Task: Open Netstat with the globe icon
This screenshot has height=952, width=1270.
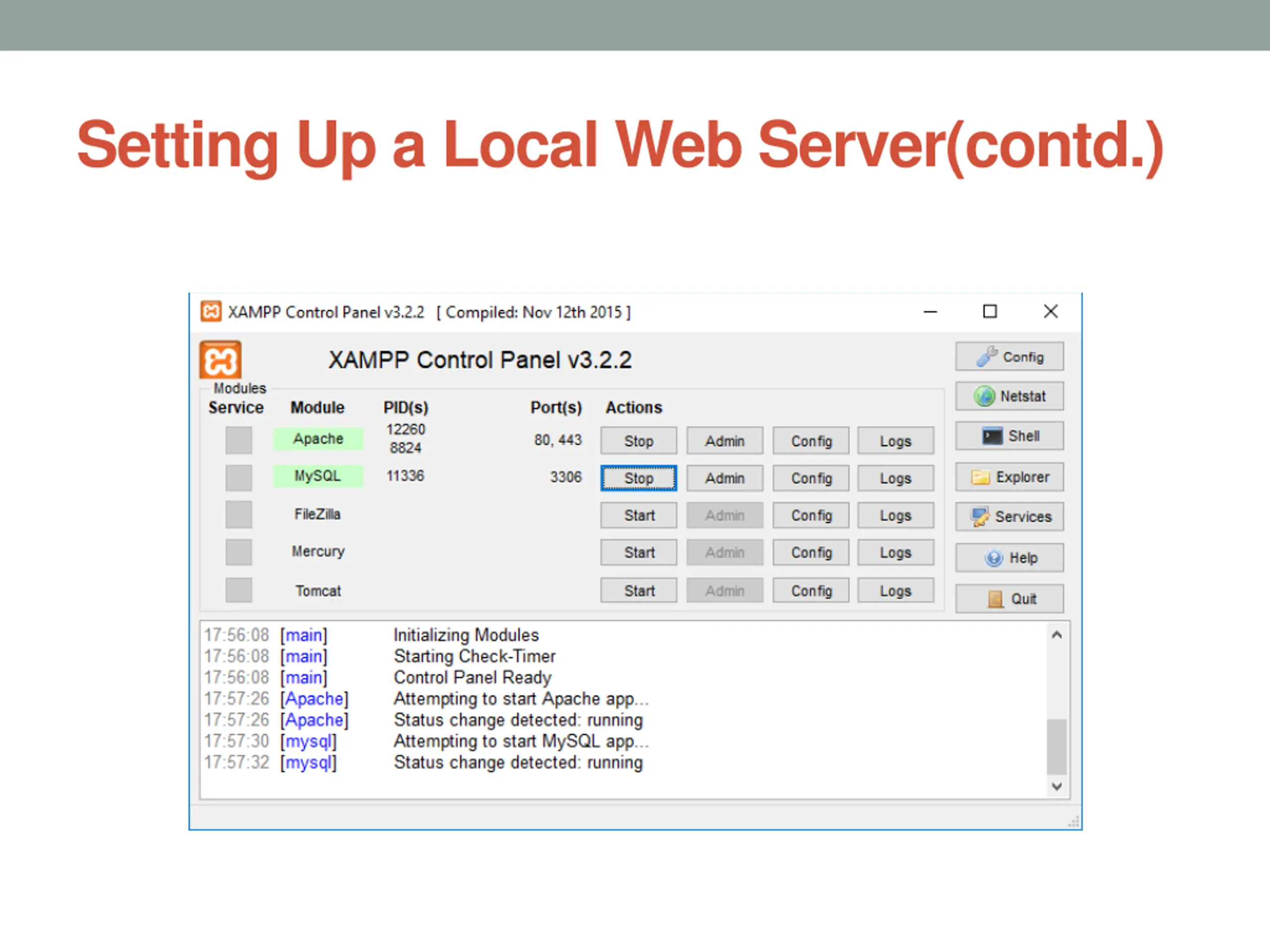Action: pos(1010,397)
